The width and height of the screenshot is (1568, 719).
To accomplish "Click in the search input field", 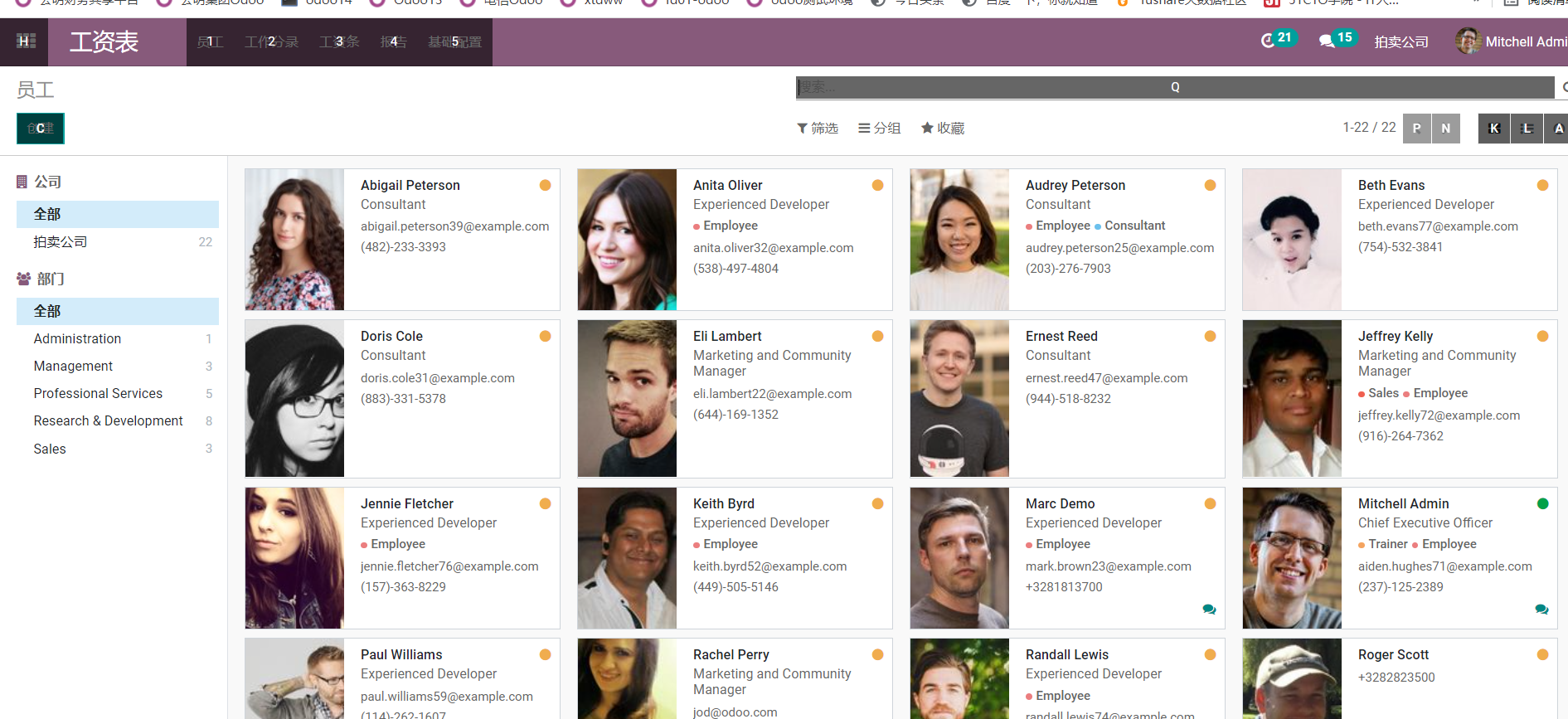I will (x=1175, y=87).
